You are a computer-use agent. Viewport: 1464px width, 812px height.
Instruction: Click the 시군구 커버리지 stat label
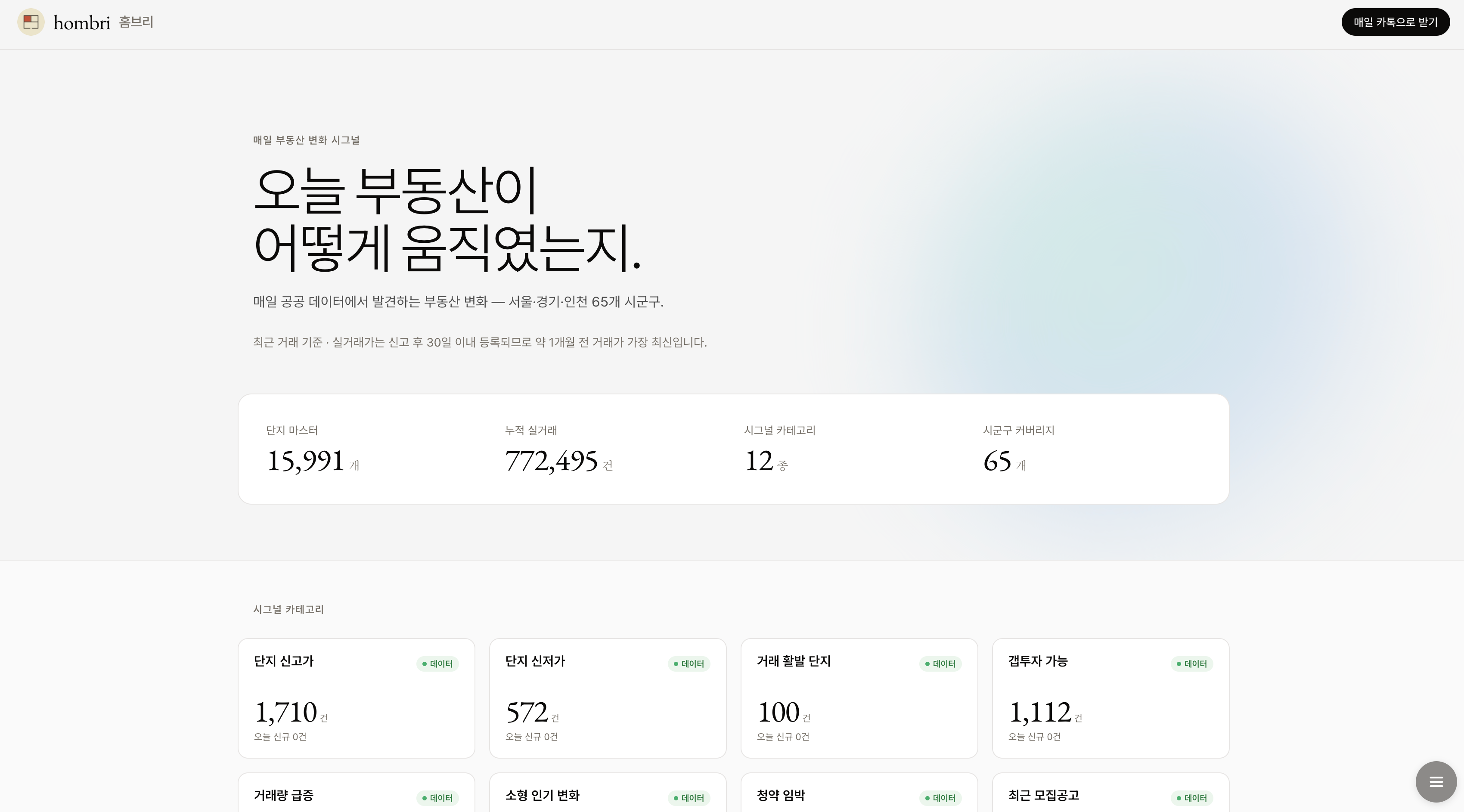(1018, 430)
